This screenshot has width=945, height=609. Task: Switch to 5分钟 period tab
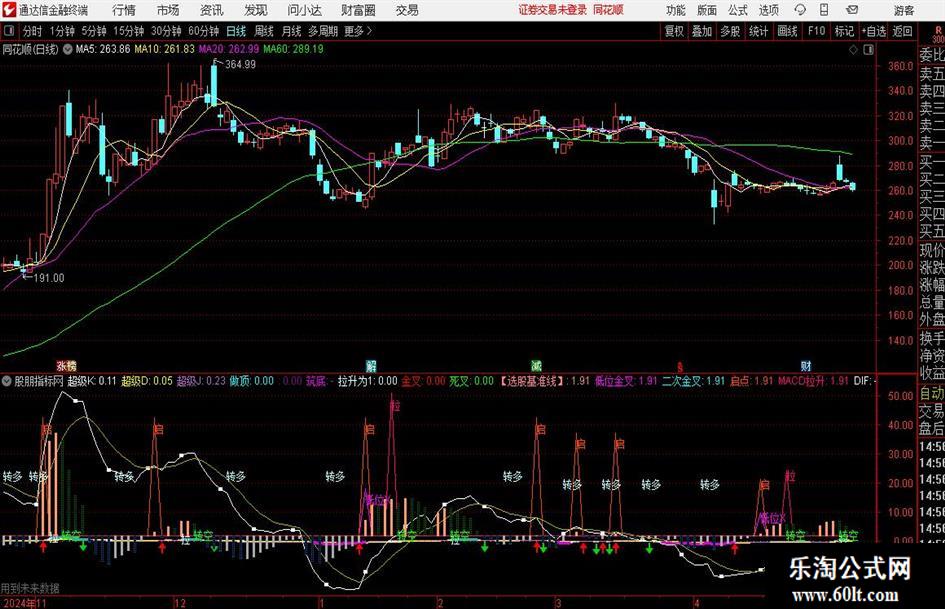(x=94, y=31)
